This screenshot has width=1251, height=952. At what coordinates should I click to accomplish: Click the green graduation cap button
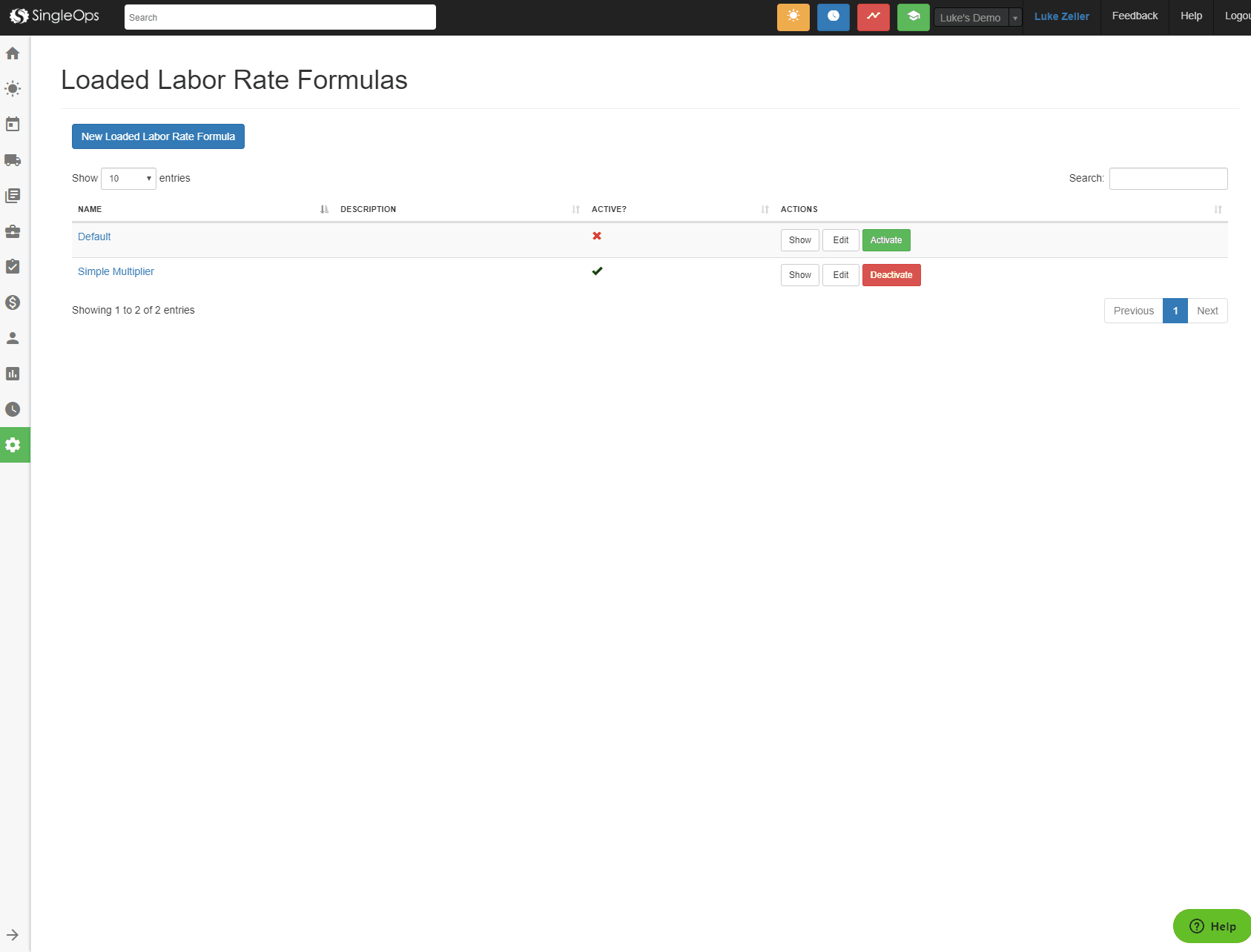click(913, 17)
